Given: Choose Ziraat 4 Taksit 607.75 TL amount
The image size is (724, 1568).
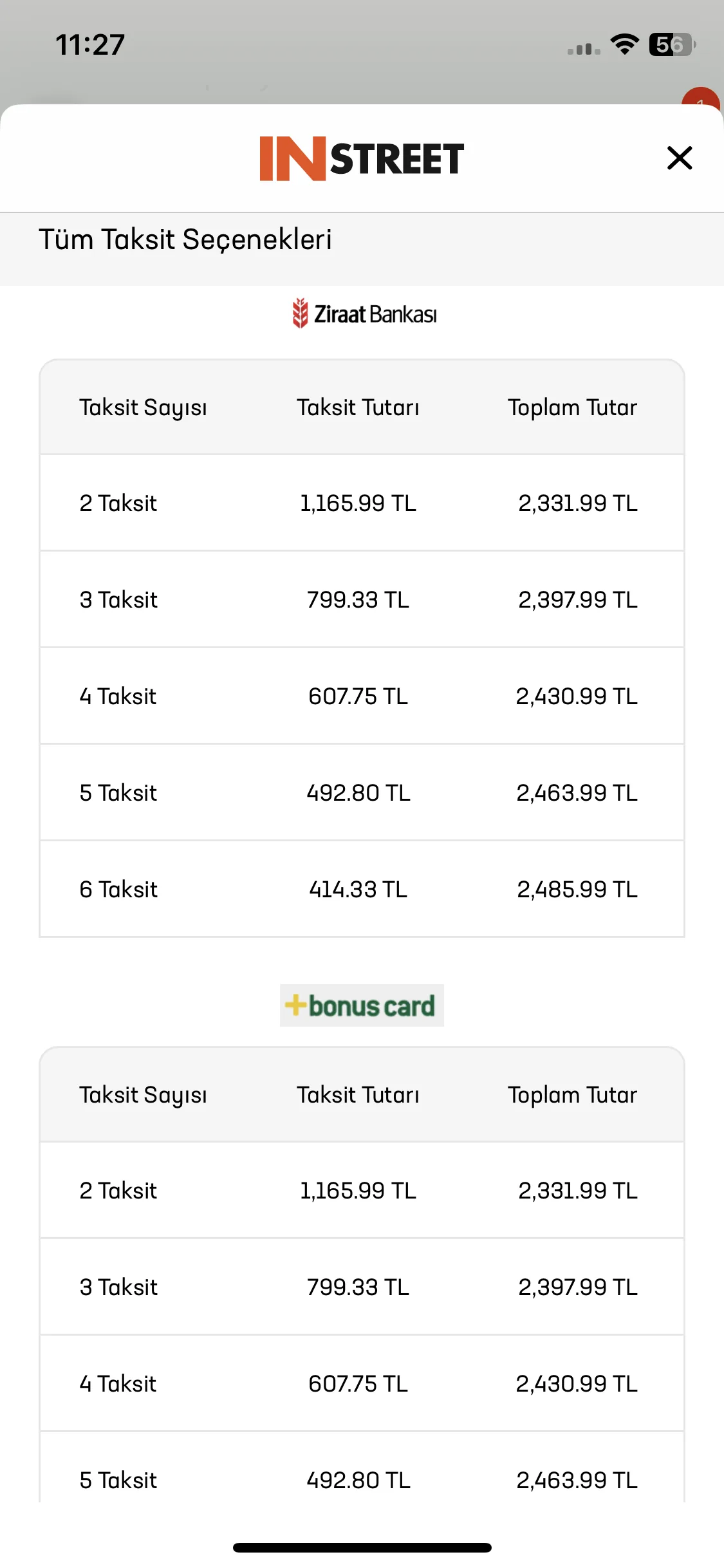Looking at the screenshot, I should [x=358, y=696].
